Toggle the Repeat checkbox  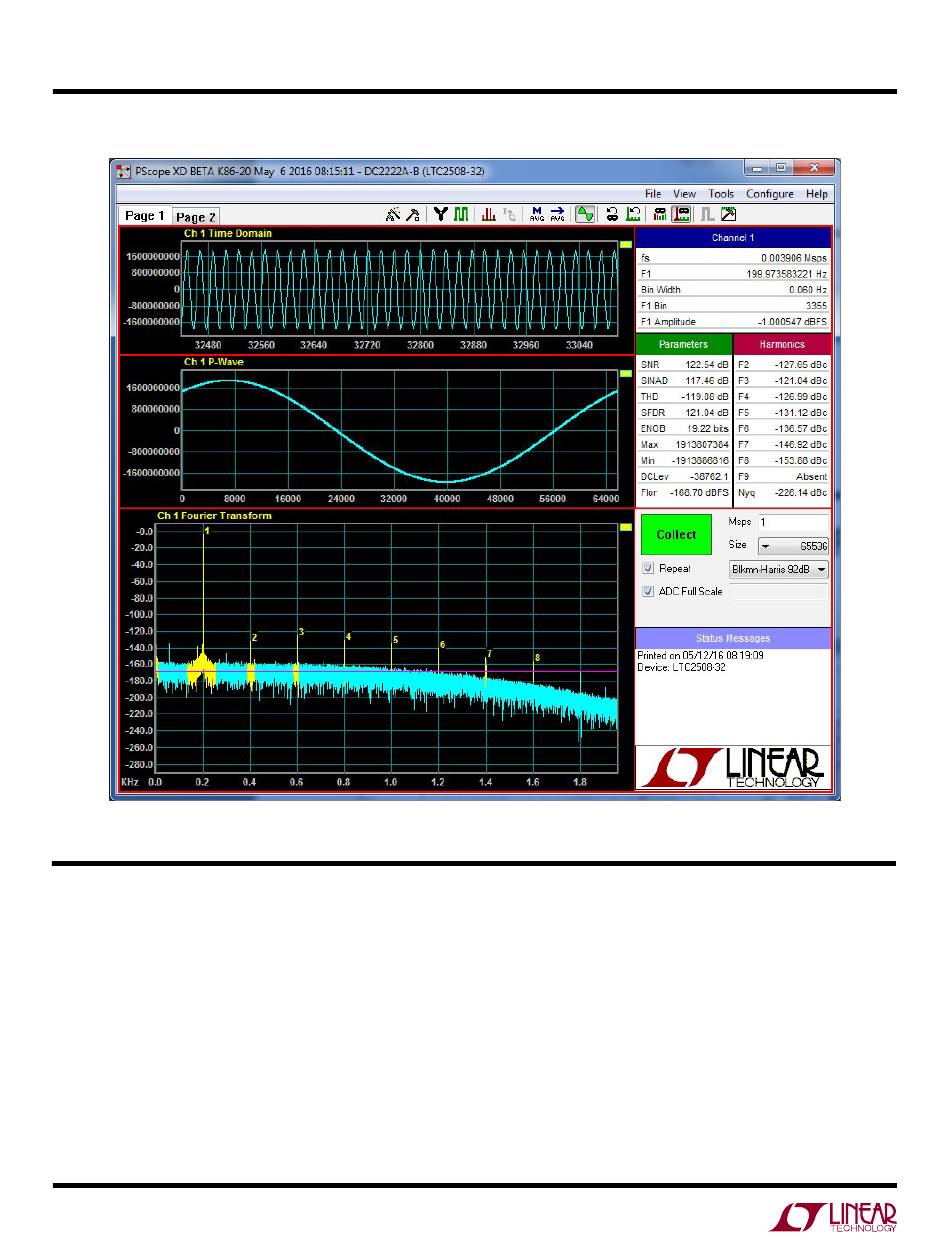coord(648,568)
